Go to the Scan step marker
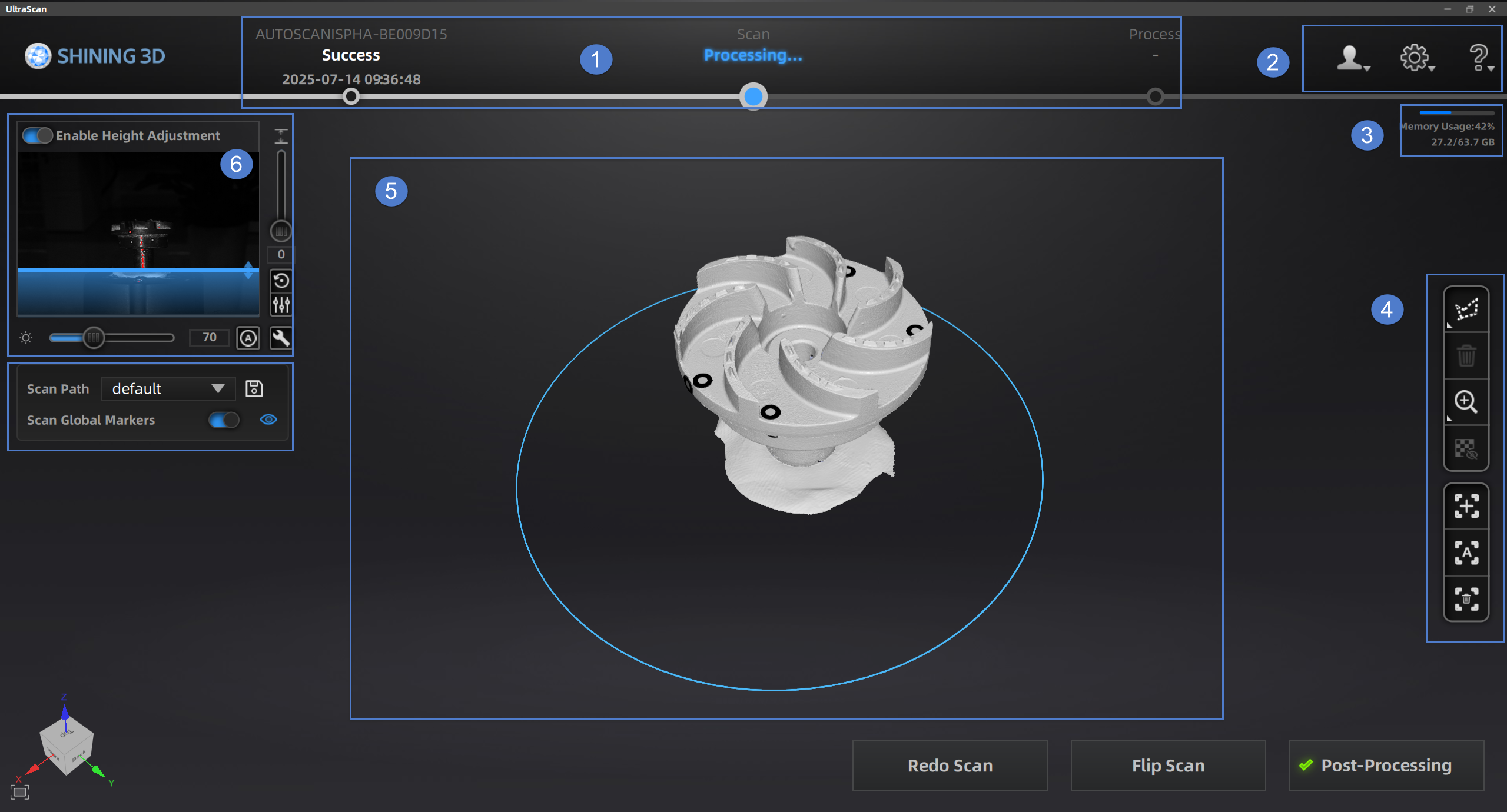Image resolution: width=1507 pixels, height=812 pixels. (x=753, y=96)
